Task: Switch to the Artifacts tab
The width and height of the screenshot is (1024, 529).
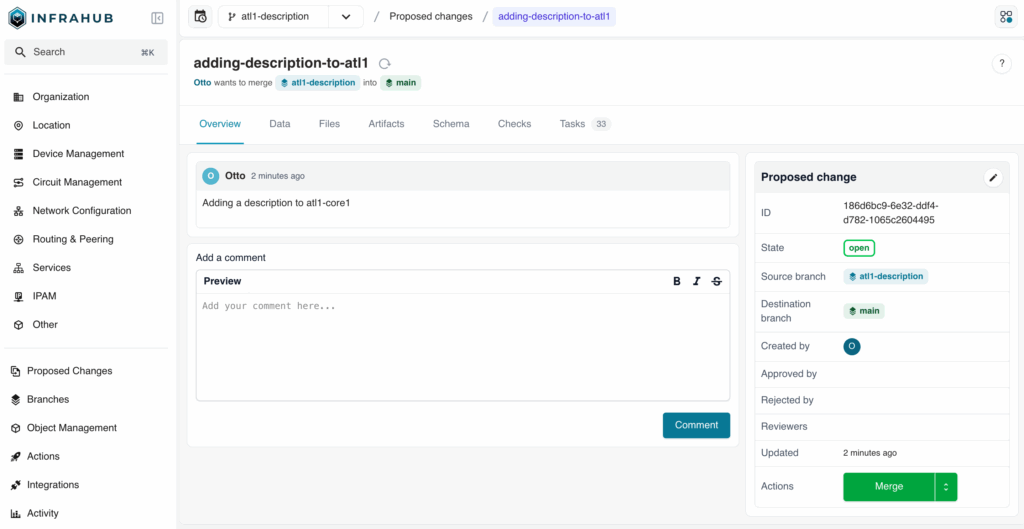Action: (386, 124)
